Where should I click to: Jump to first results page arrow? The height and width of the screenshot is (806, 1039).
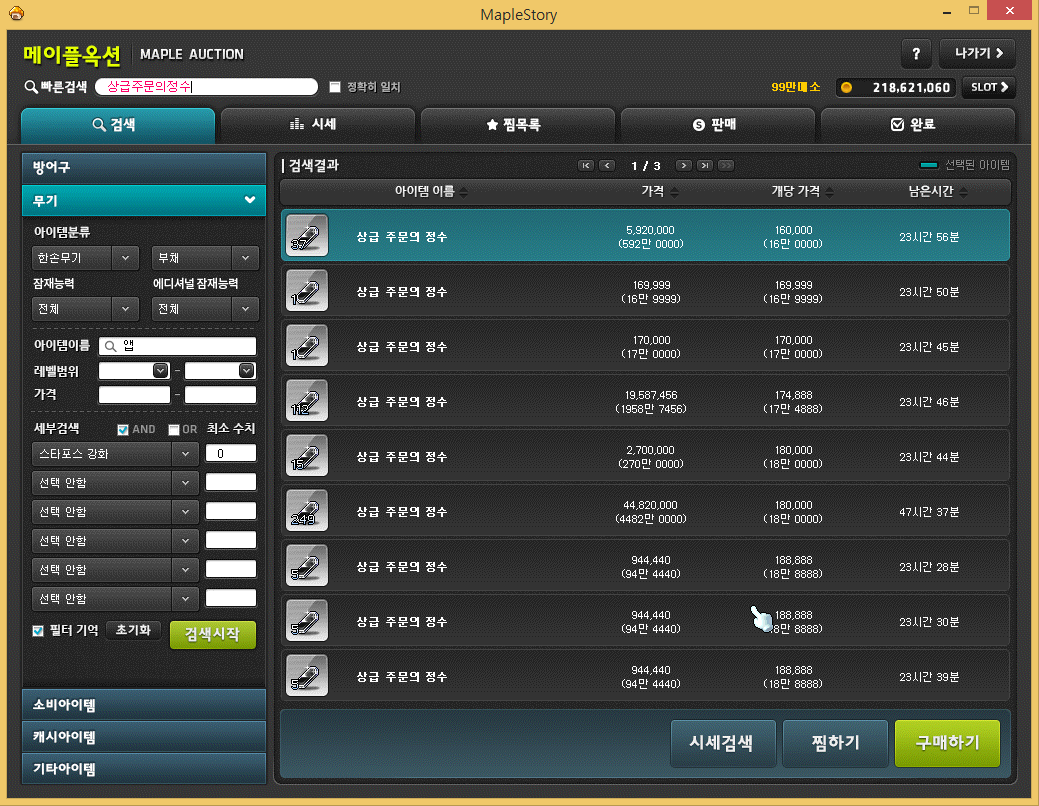tap(586, 165)
